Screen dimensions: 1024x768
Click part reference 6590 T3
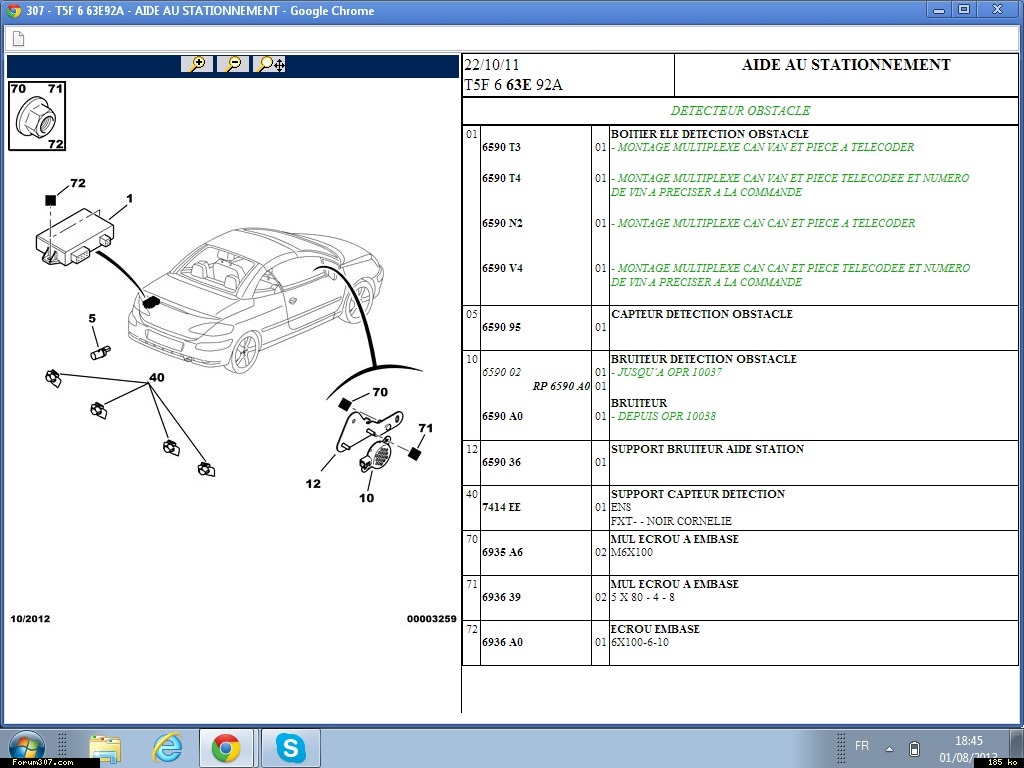pyautogui.click(x=501, y=148)
